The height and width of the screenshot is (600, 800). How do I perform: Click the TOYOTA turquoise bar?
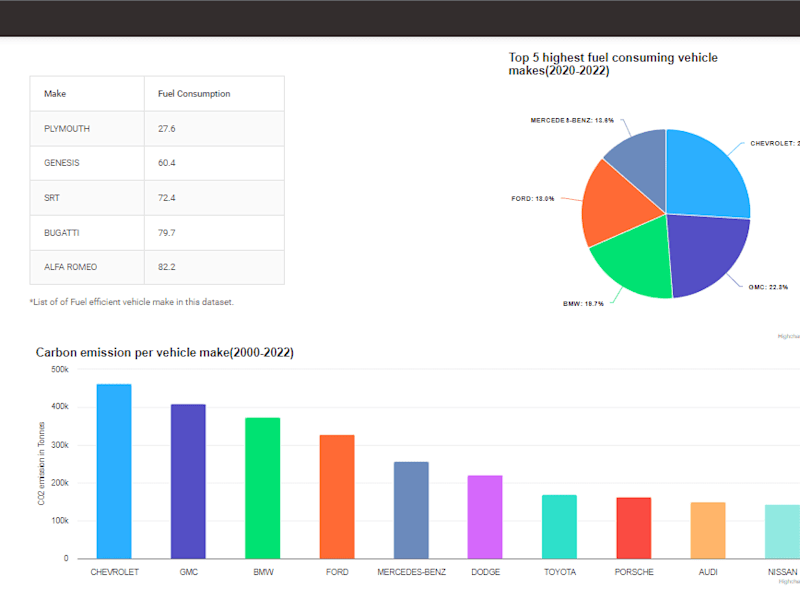tap(560, 527)
